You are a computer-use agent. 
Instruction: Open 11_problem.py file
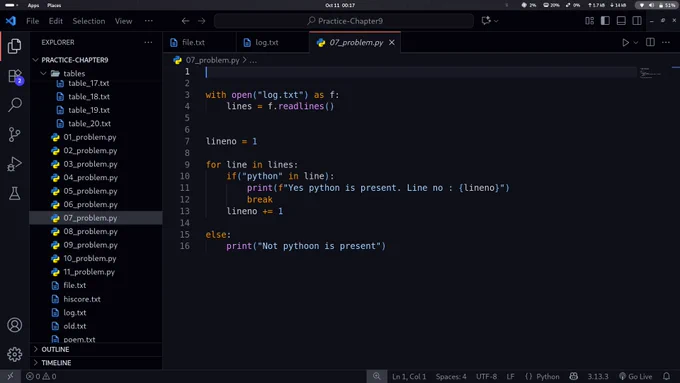click(89, 272)
